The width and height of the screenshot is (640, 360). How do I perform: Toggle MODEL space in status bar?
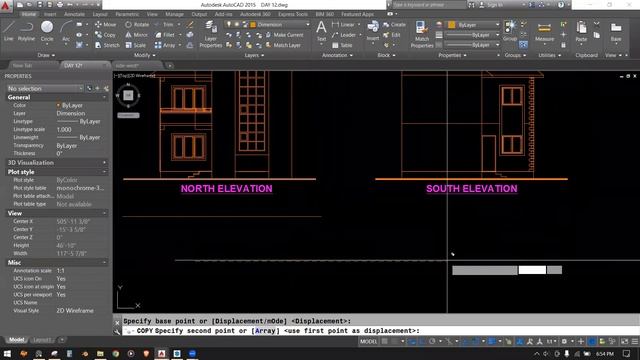point(368,341)
